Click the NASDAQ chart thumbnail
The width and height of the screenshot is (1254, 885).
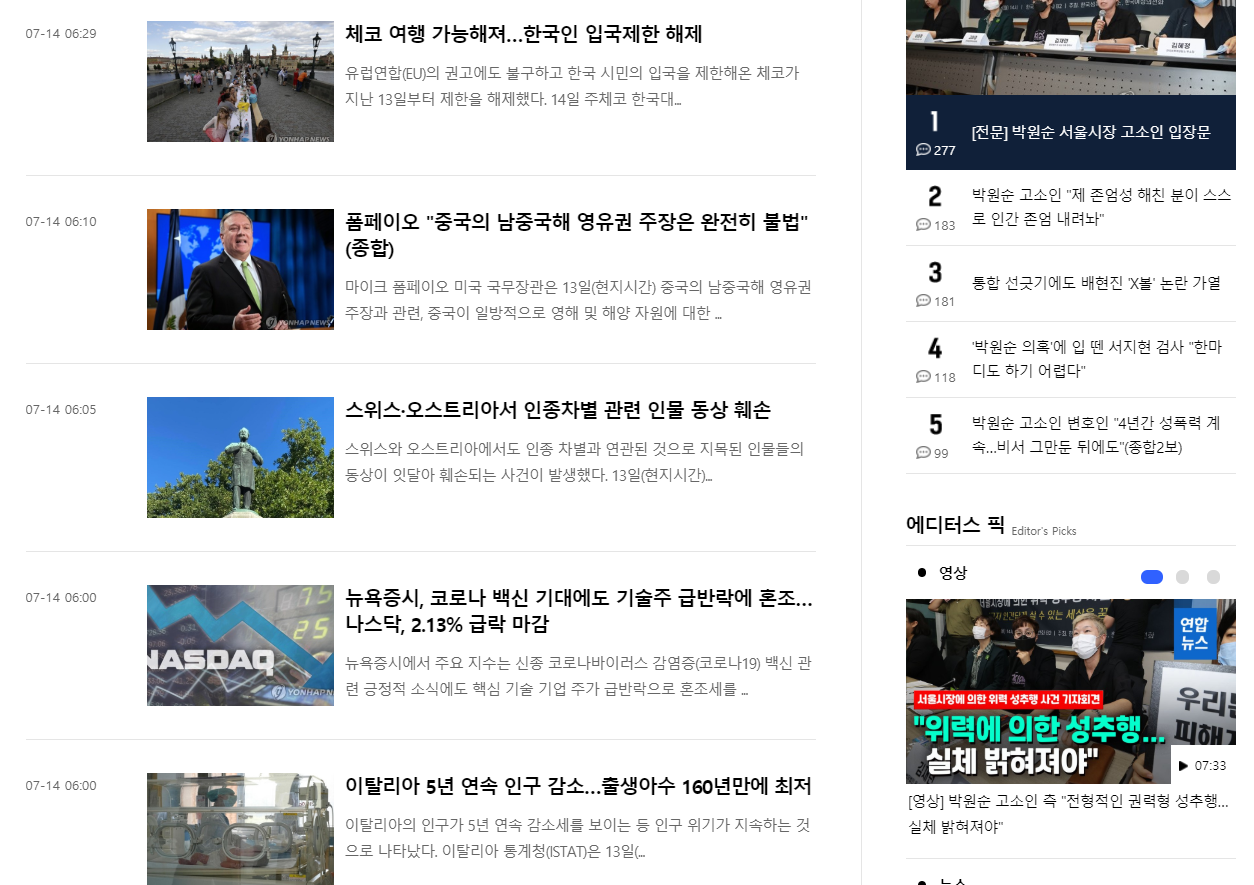[240, 645]
